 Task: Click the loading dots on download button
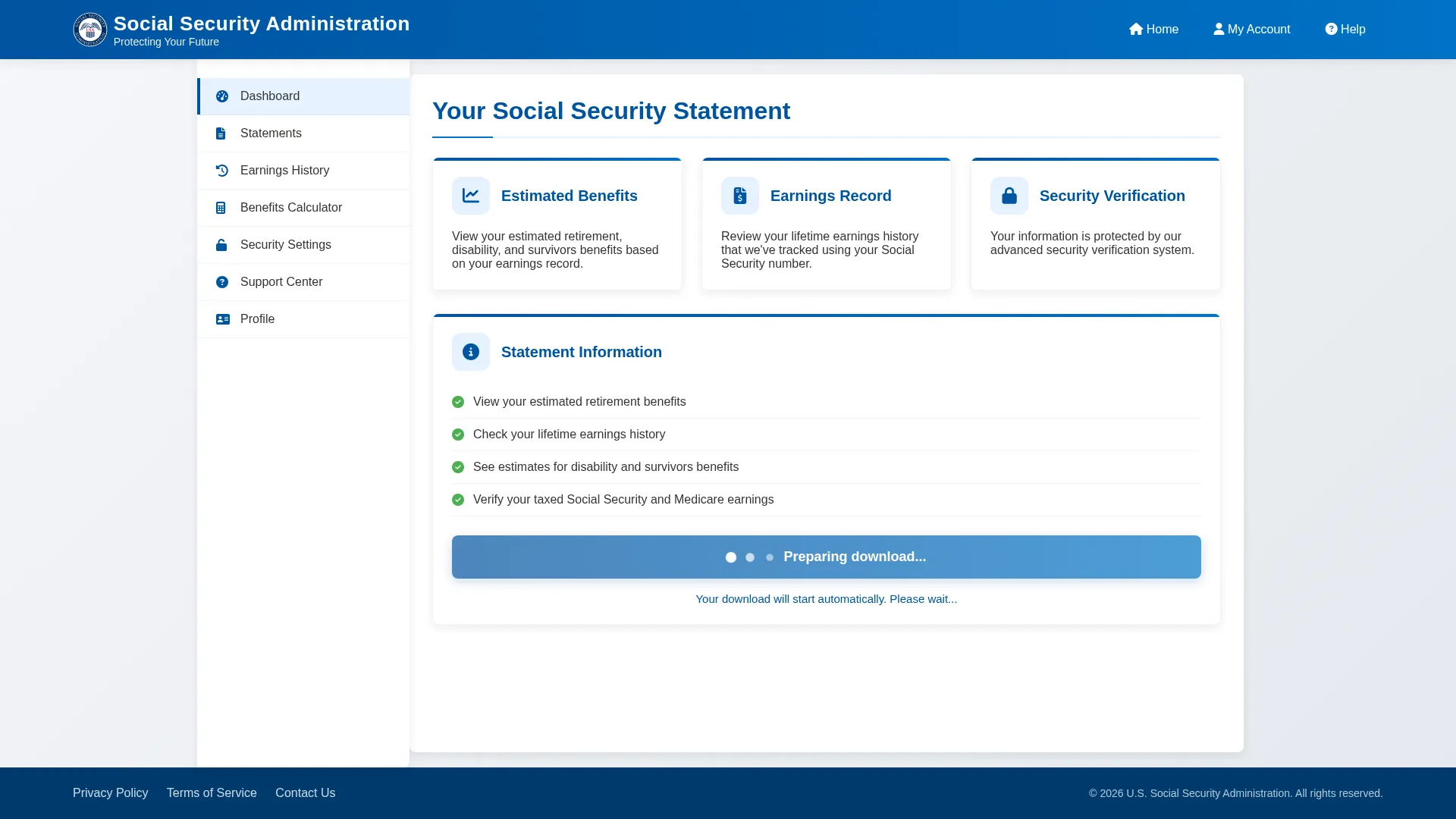750,557
